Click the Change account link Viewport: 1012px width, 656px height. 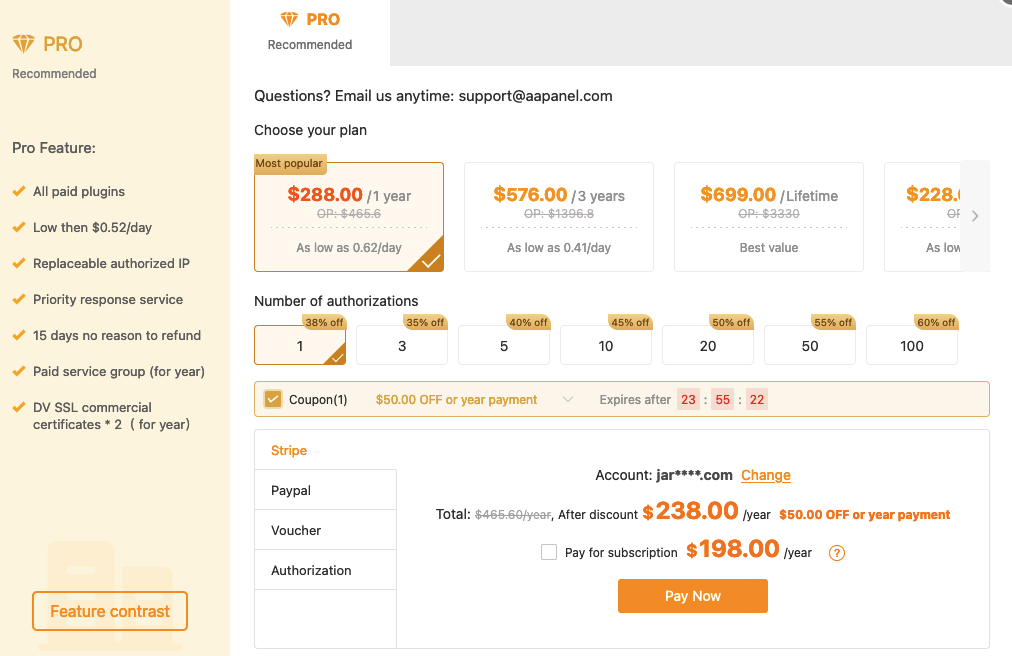(766, 475)
